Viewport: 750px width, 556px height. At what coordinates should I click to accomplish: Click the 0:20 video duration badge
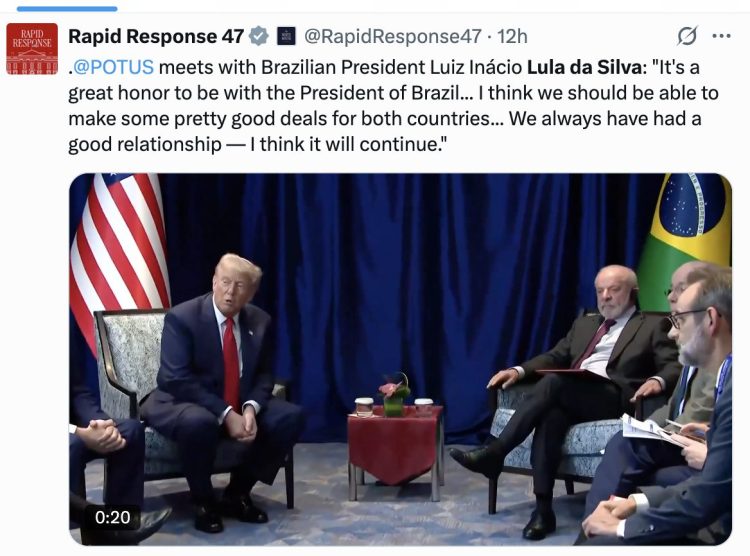(x=113, y=518)
